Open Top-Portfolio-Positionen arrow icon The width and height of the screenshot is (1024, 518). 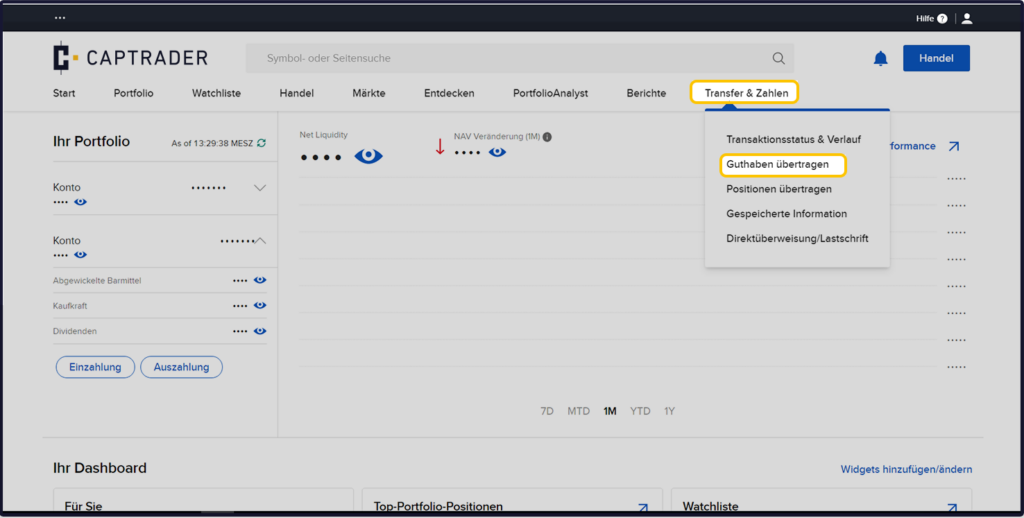click(643, 508)
